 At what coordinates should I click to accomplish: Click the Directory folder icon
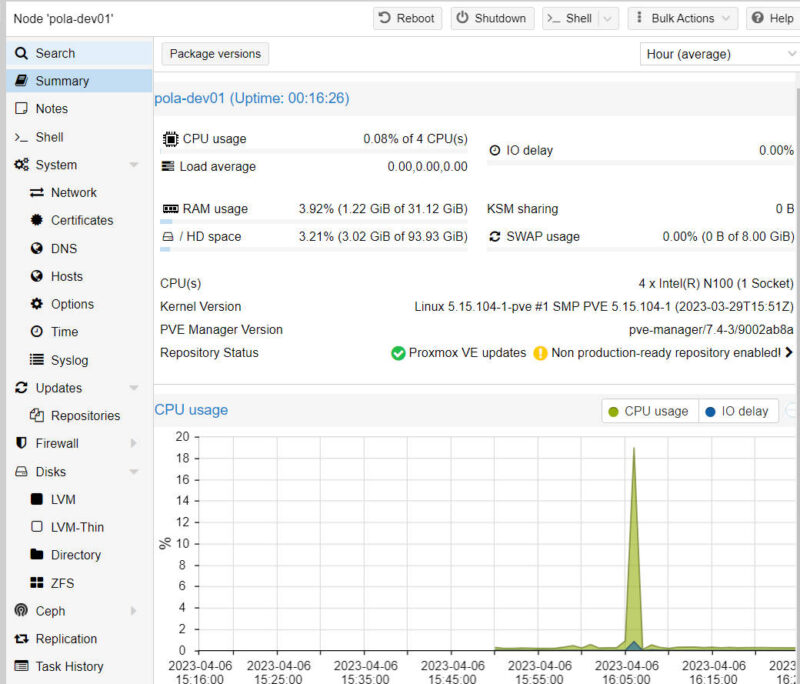pyautogui.click(x=37, y=554)
